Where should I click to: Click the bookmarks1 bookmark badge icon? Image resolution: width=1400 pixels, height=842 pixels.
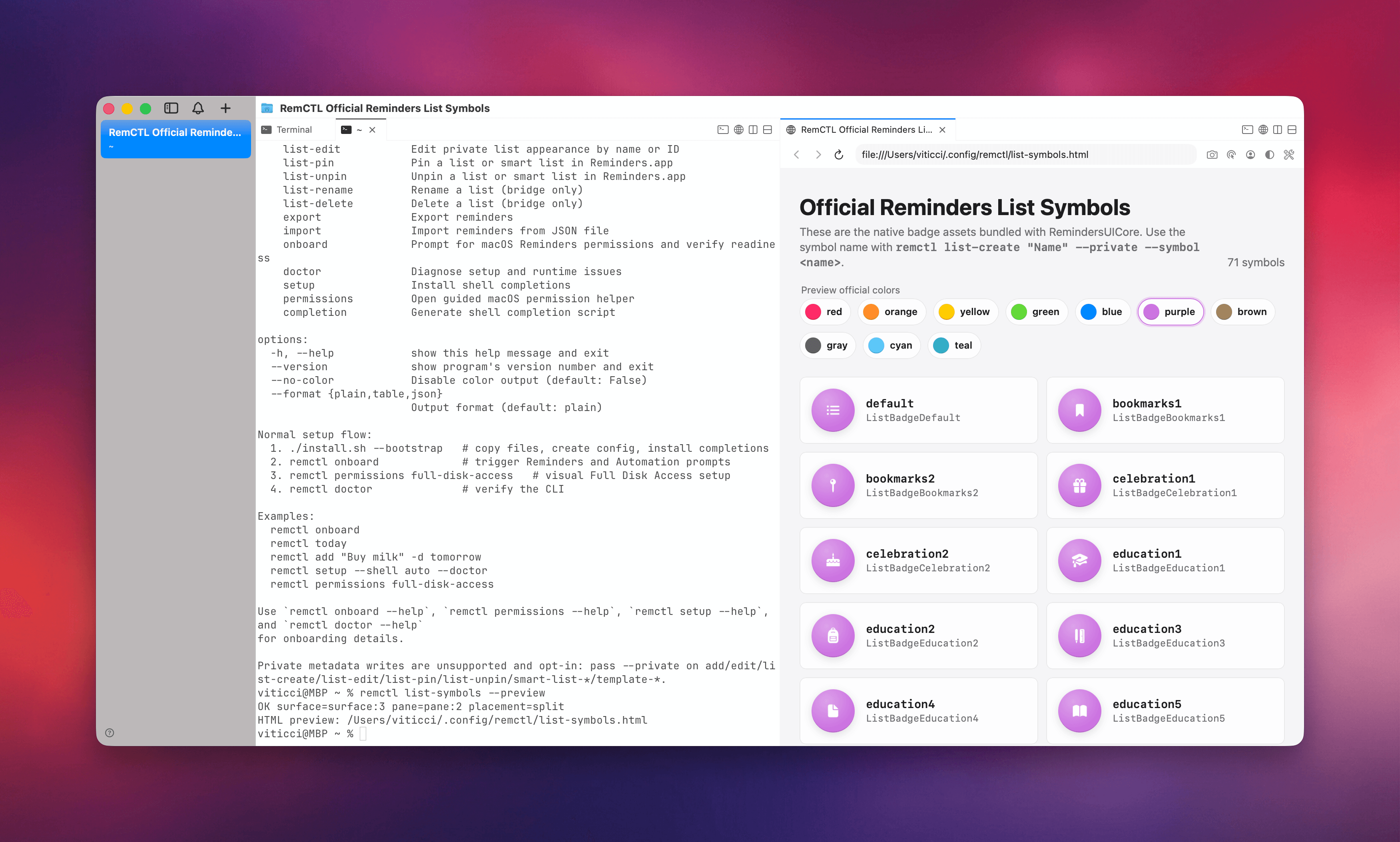1079,410
